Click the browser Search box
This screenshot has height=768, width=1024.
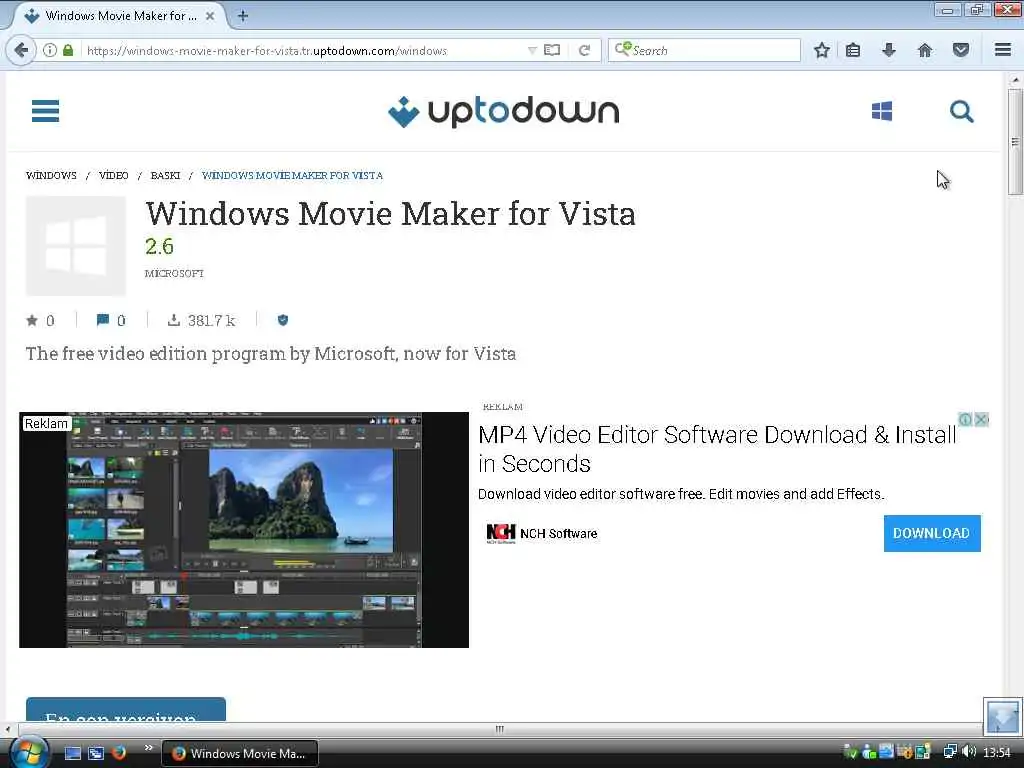[704, 50]
